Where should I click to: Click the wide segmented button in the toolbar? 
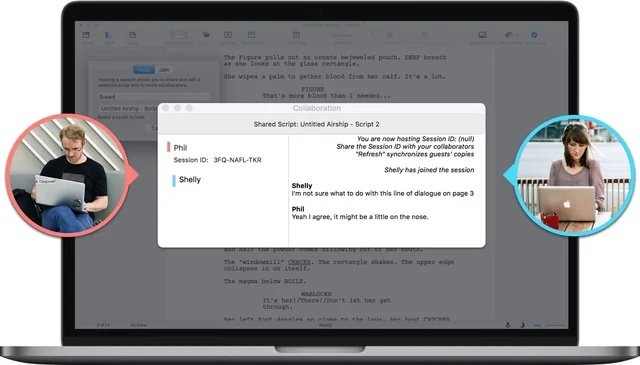pyautogui.click(x=179, y=35)
